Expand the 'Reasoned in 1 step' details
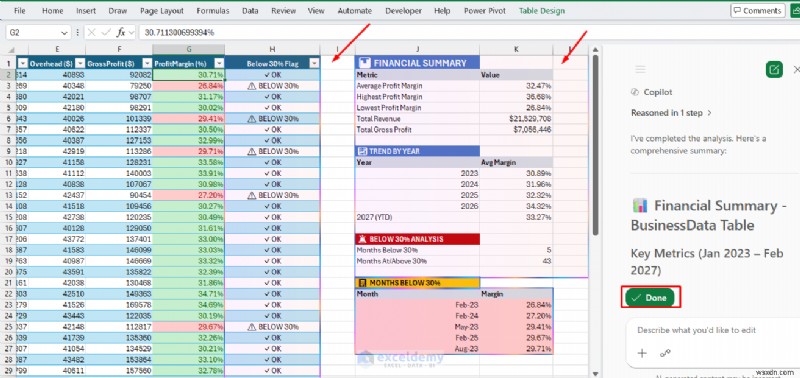This screenshot has height=378, width=800. [x=671, y=113]
